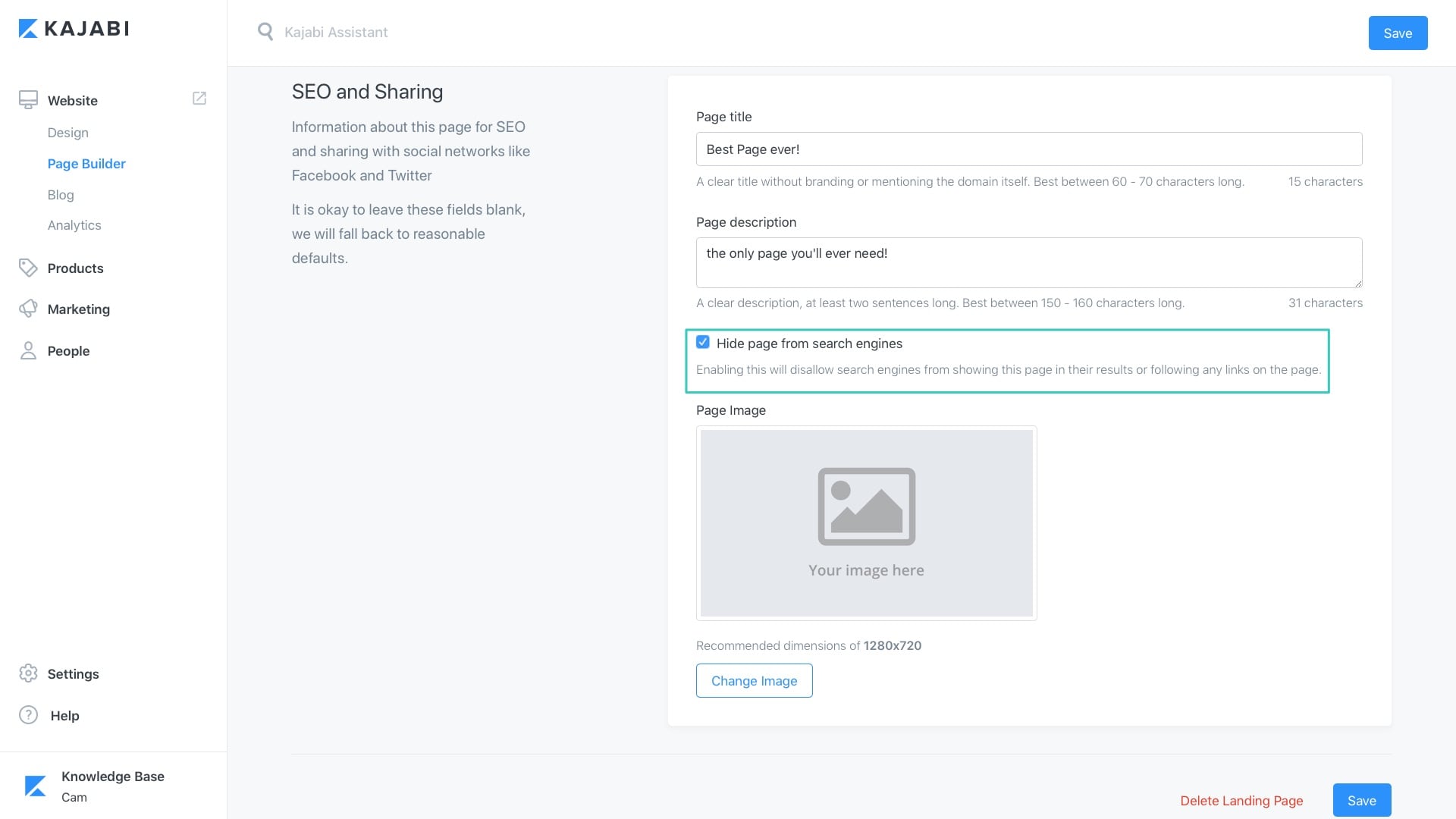This screenshot has height=819, width=1456.
Task: Click the Products tag icon
Action: coord(28,268)
